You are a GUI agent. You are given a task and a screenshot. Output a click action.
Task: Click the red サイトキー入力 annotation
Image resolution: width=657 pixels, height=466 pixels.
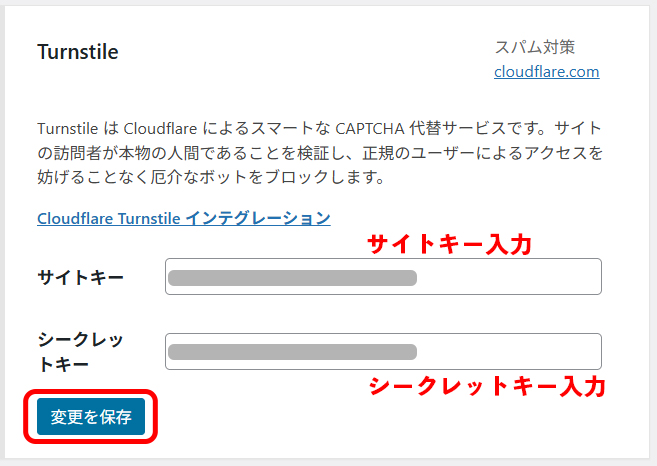point(449,244)
